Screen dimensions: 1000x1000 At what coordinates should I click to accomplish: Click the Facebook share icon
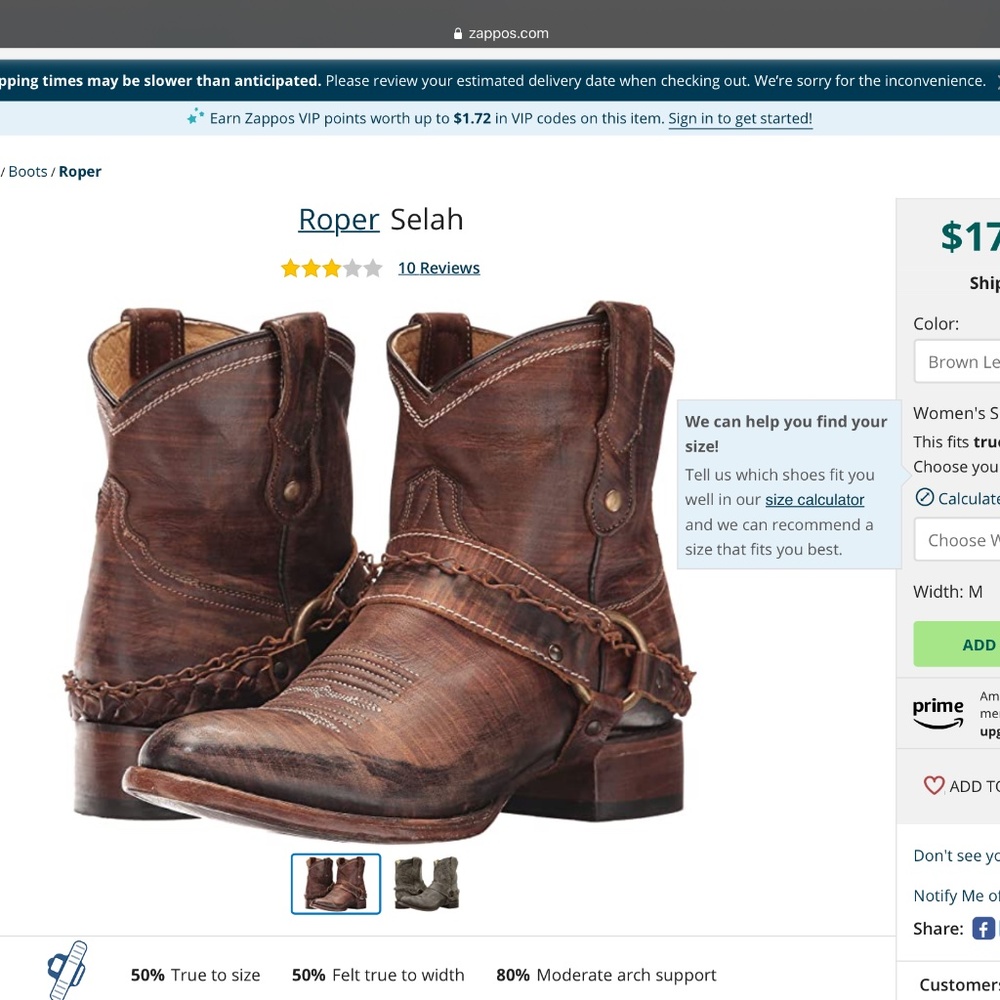984,928
